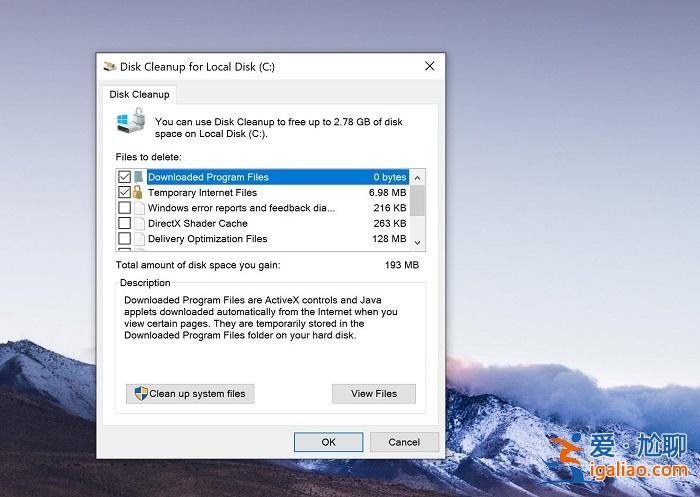This screenshot has width=700, height=497.
Task: Click the file list scrollbar thumb
Action: click(417, 200)
